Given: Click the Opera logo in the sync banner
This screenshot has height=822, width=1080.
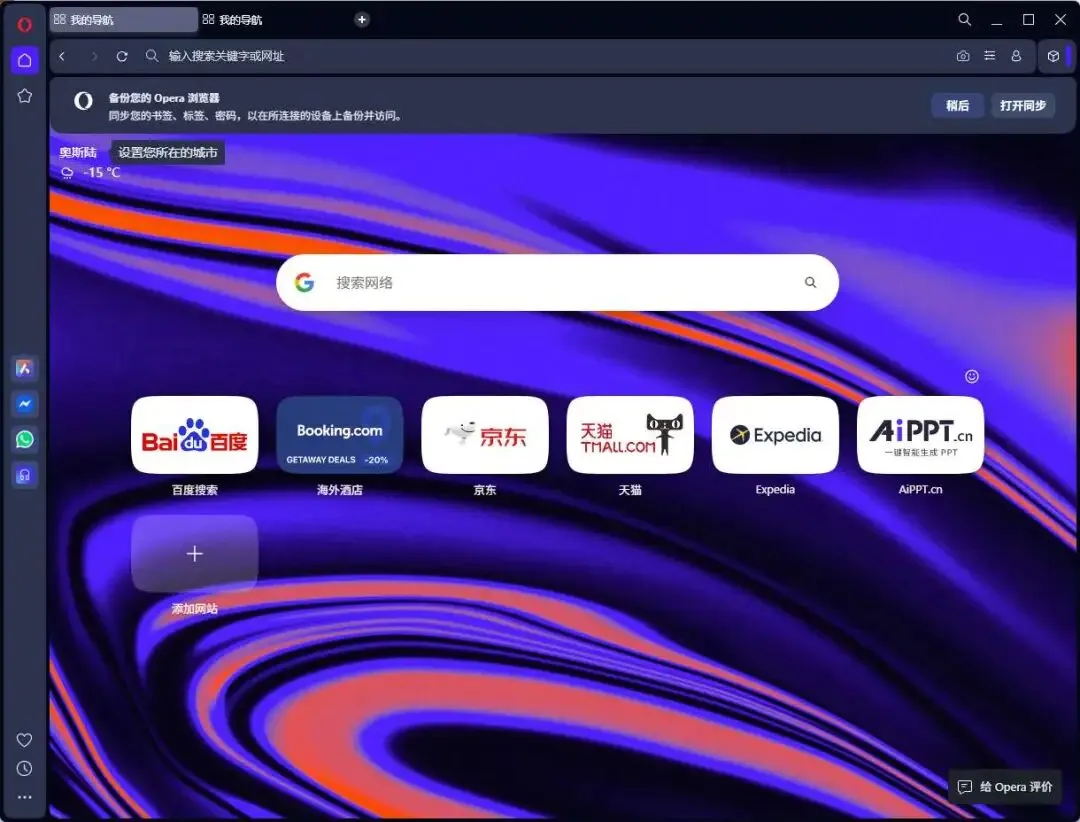Looking at the screenshot, I should click(x=83, y=101).
